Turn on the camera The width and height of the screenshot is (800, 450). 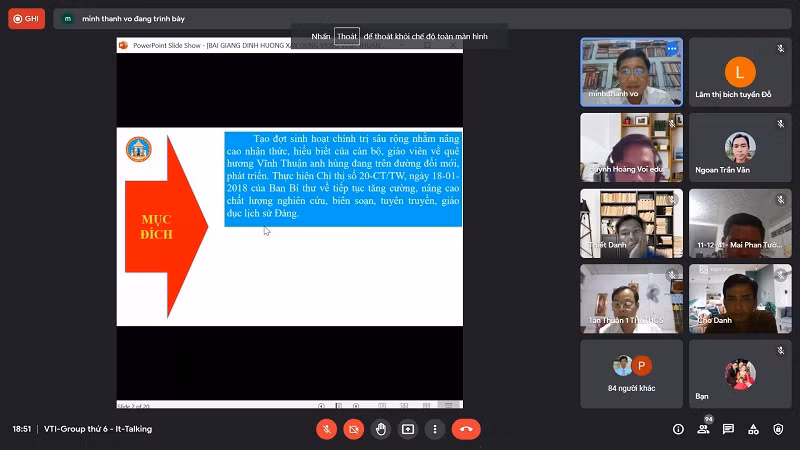(353, 429)
